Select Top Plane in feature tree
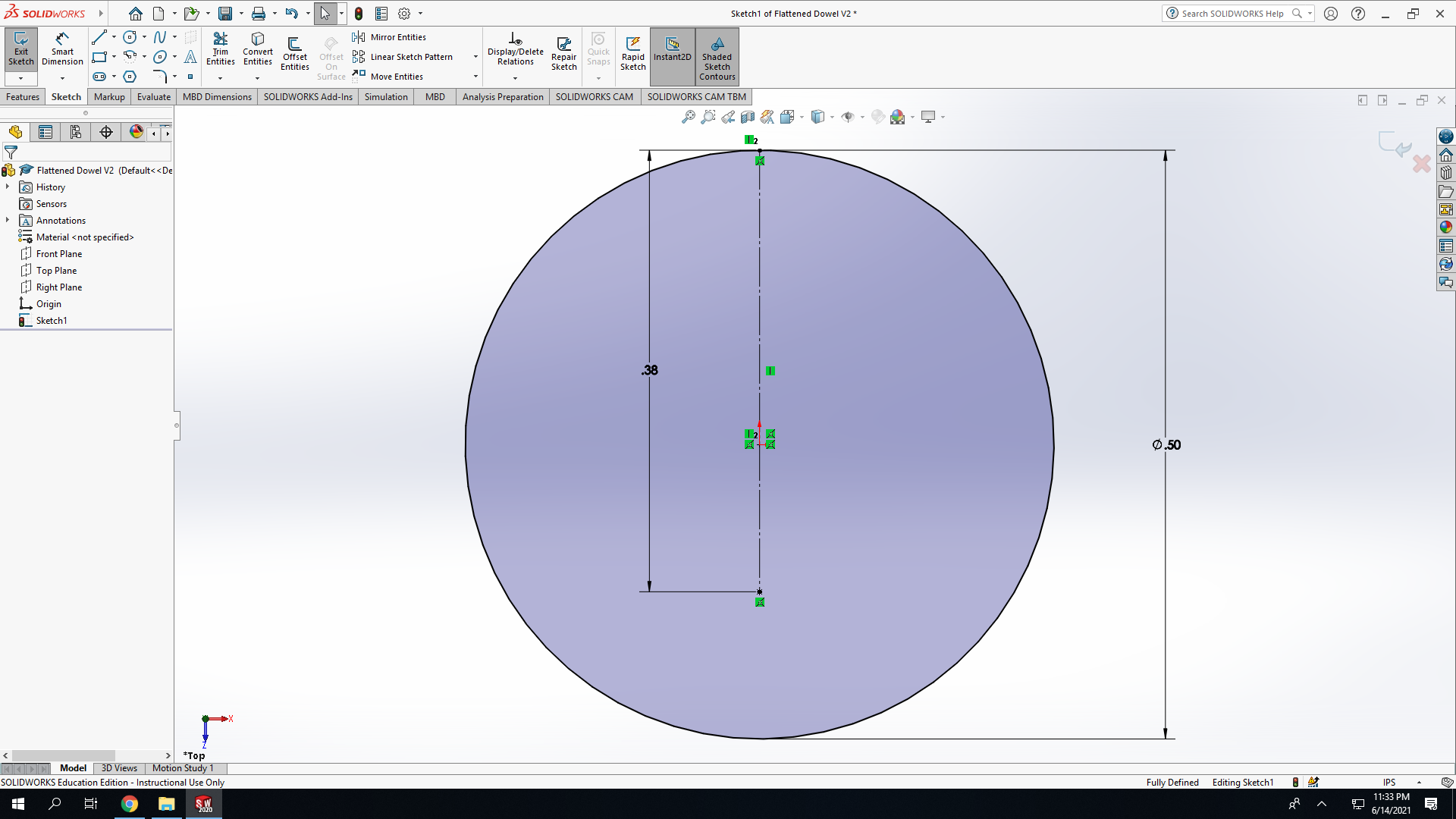 56,271
